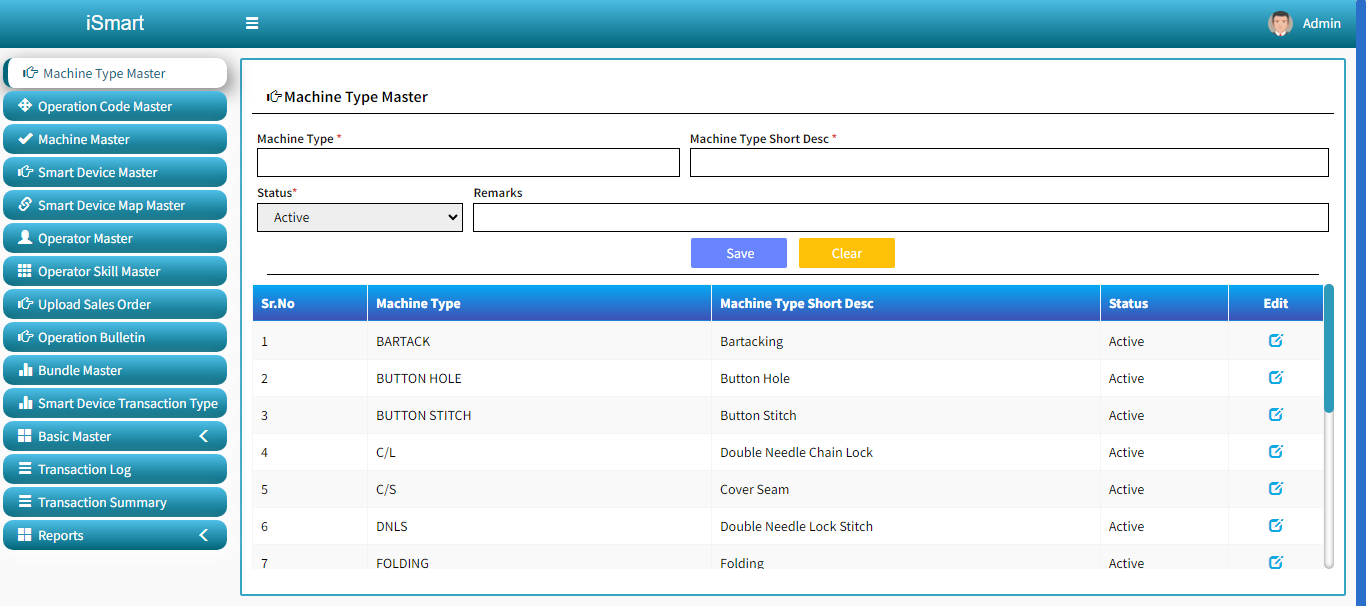Open edit for the C/L machine type

coord(1275,452)
